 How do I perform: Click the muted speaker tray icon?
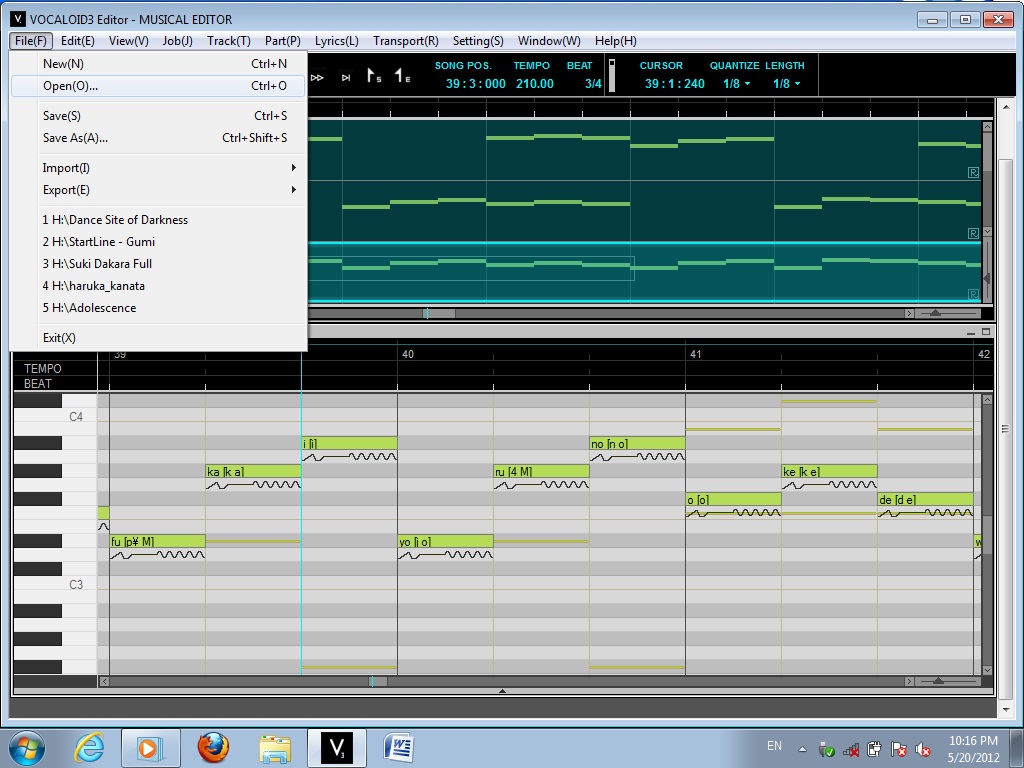coord(923,749)
